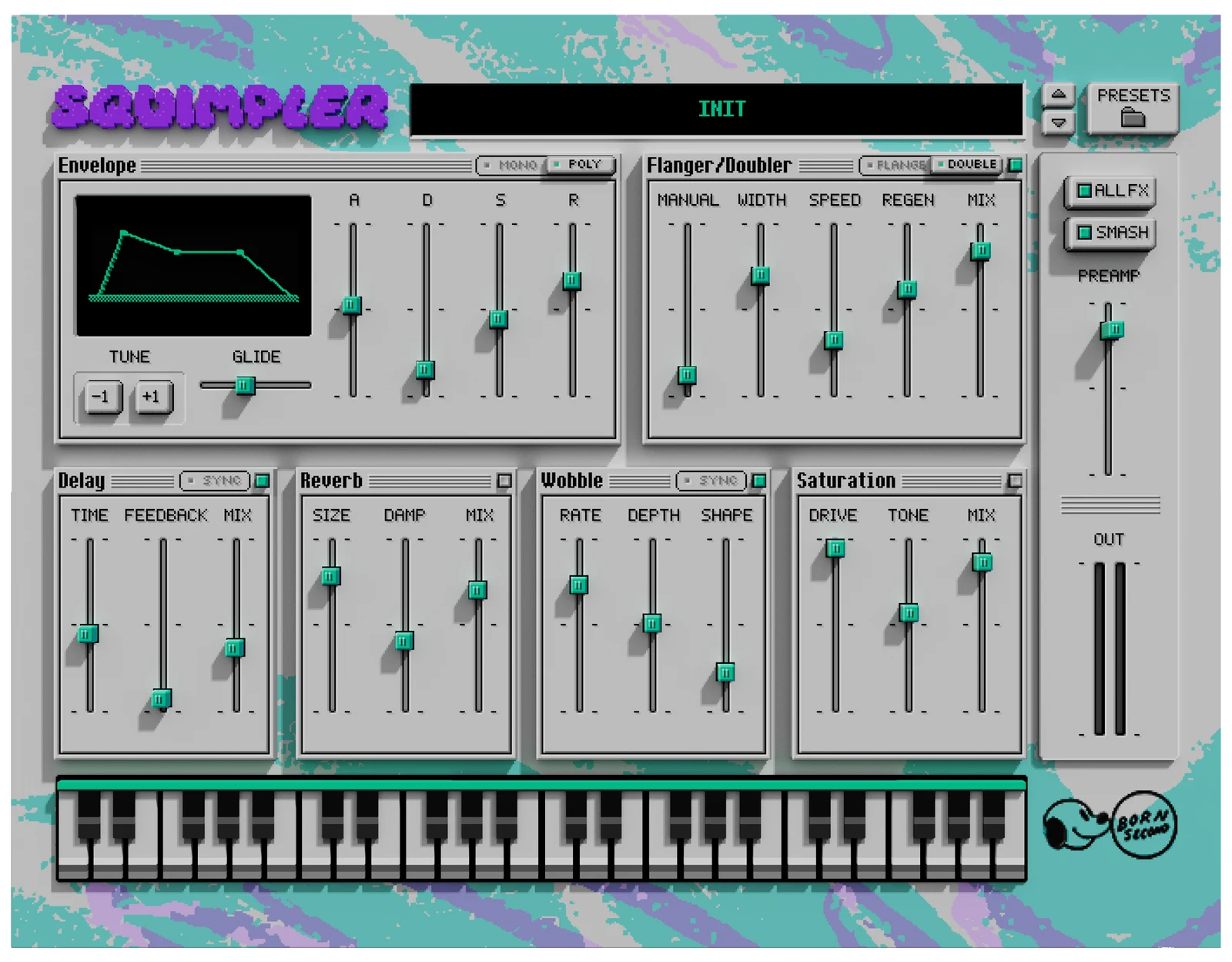Click the Flanger MANUAL slider handle
This screenshot has width=1232, height=962.
687,375
